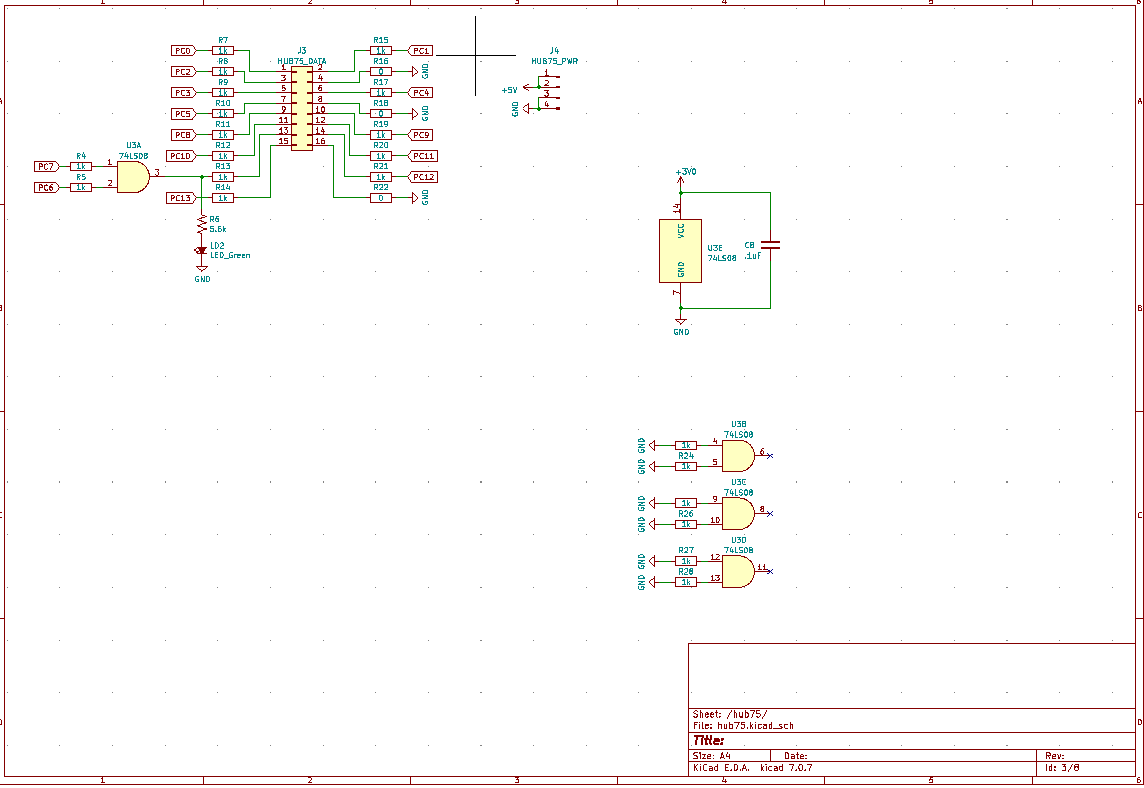
Task: Select the J4 HUB75_PWR connector
Action: click(549, 93)
